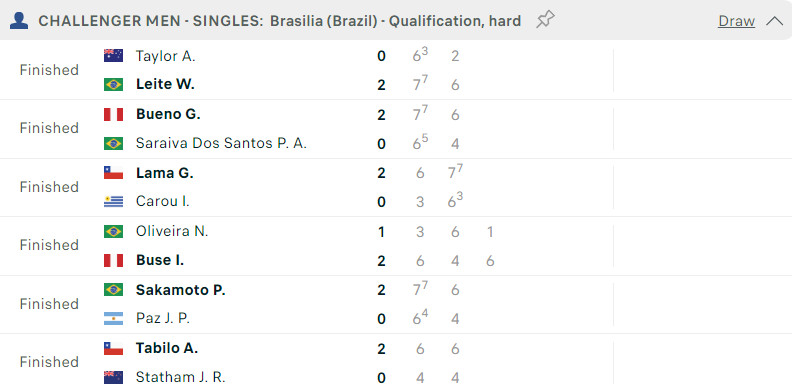Click Peru flag beside Buse I.
Screen dimensions: 792x390
click(113, 260)
